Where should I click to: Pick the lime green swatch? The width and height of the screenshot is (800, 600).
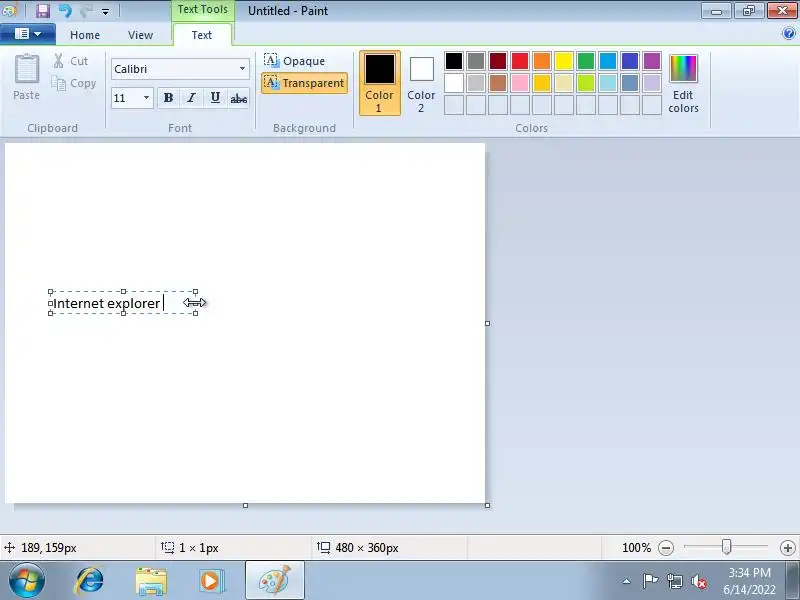point(586,83)
